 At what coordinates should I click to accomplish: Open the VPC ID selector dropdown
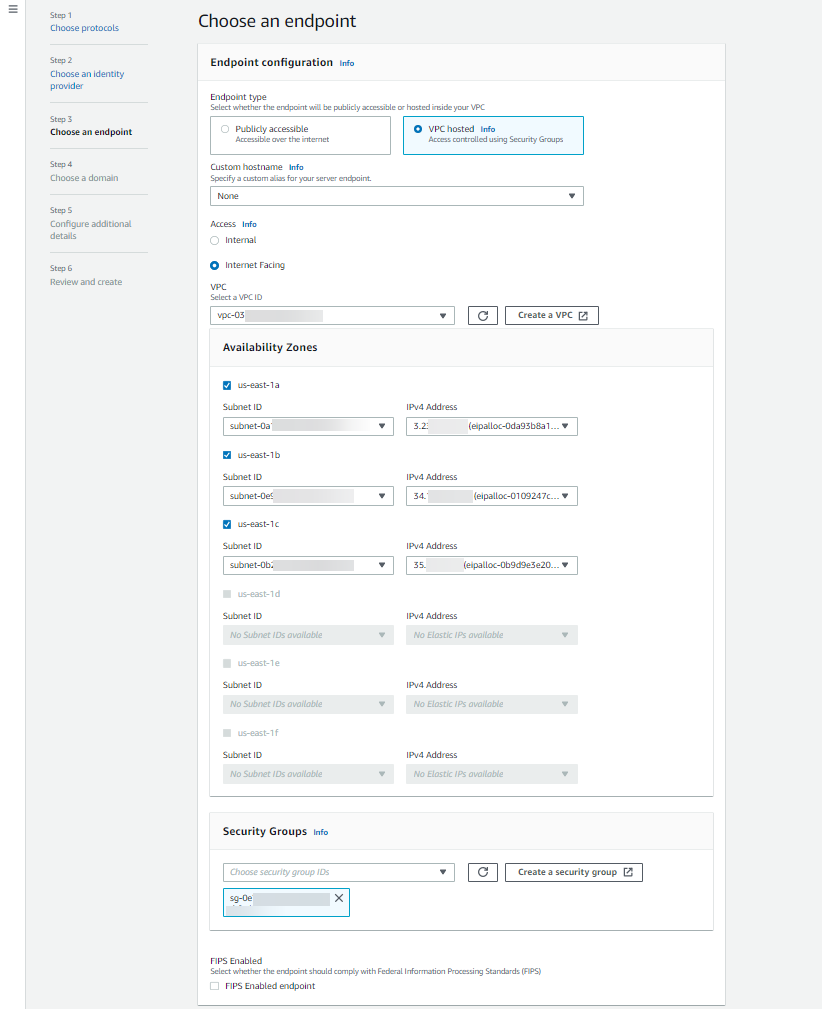[331, 315]
